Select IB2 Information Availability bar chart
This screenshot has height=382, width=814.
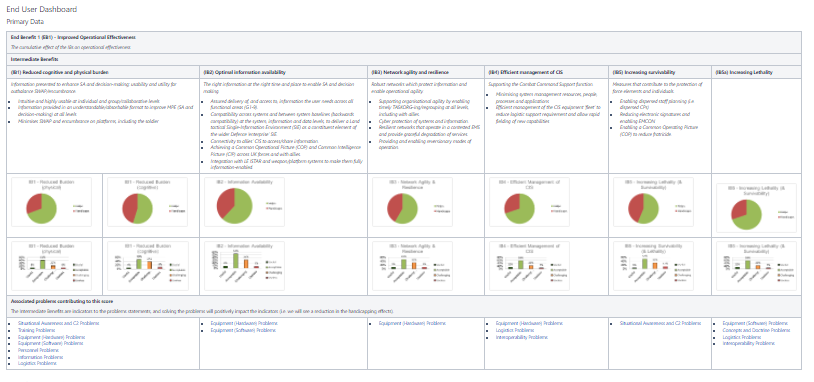click(245, 265)
